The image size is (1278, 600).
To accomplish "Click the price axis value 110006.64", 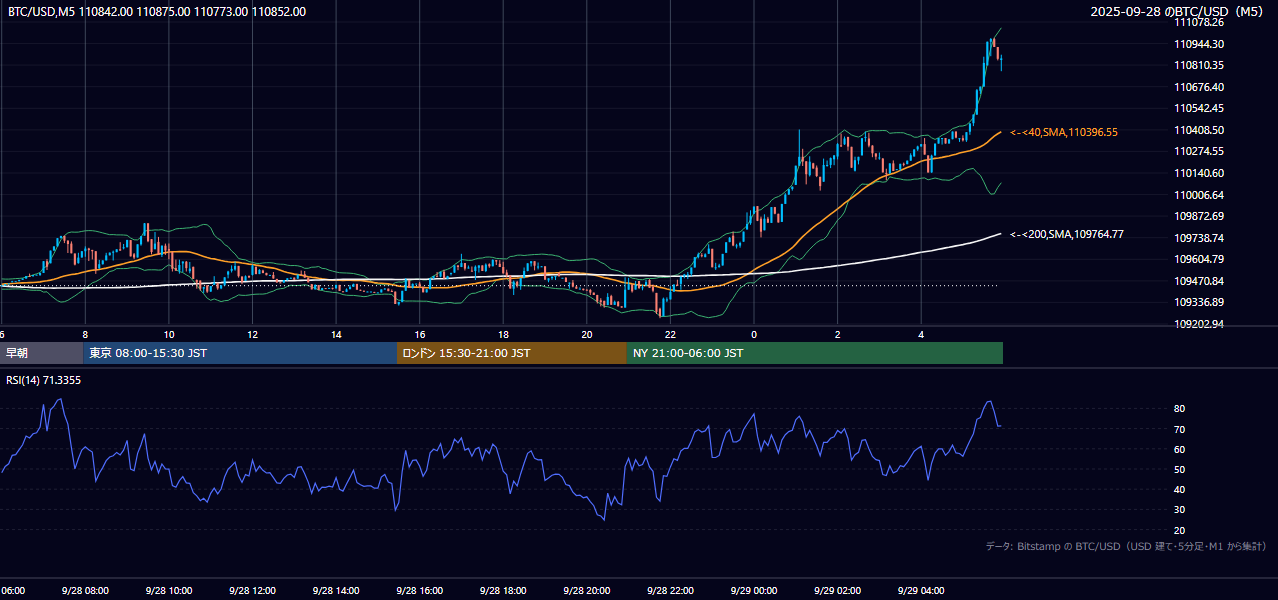I will point(1201,195).
